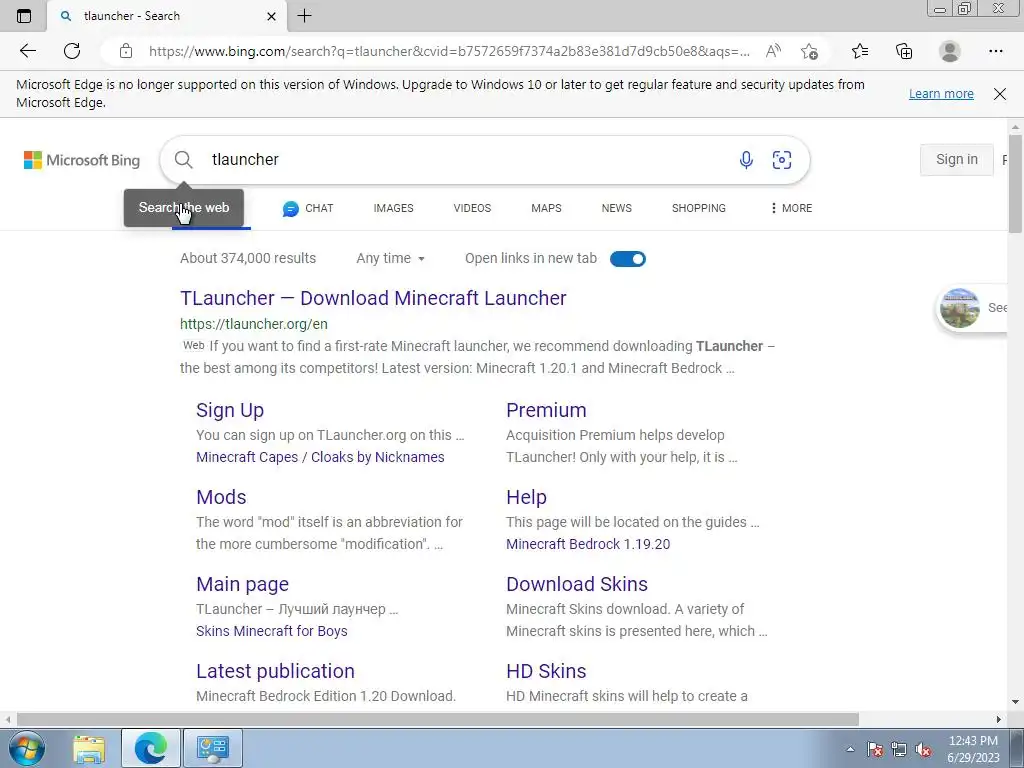Open Minecraft Bedrock 1.19.20 link
This screenshot has width=1024, height=768.
tap(588, 544)
